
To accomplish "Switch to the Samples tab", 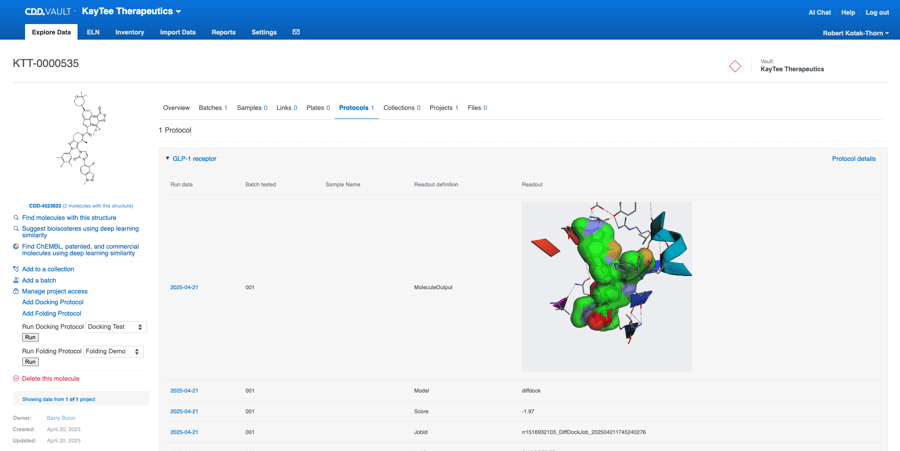I will coord(252,108).
